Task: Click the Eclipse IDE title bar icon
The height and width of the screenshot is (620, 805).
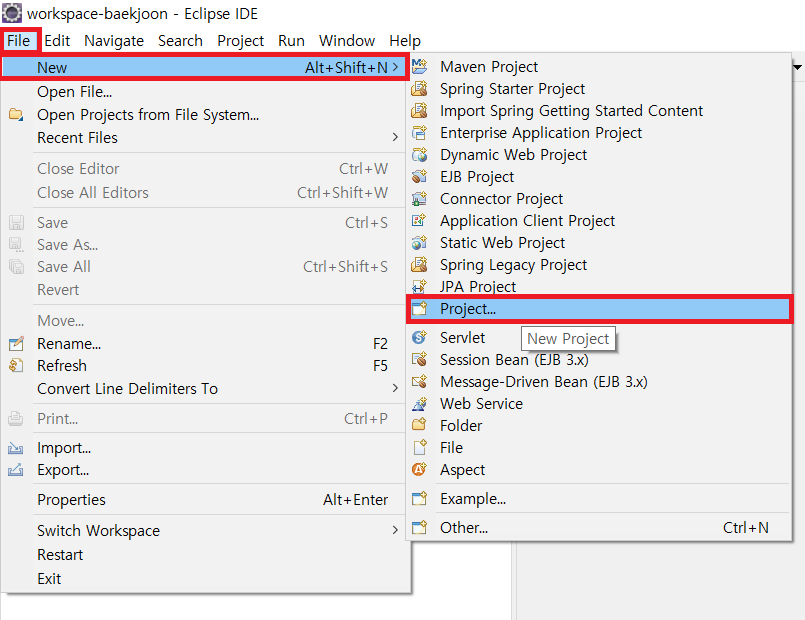Action: 12,13
